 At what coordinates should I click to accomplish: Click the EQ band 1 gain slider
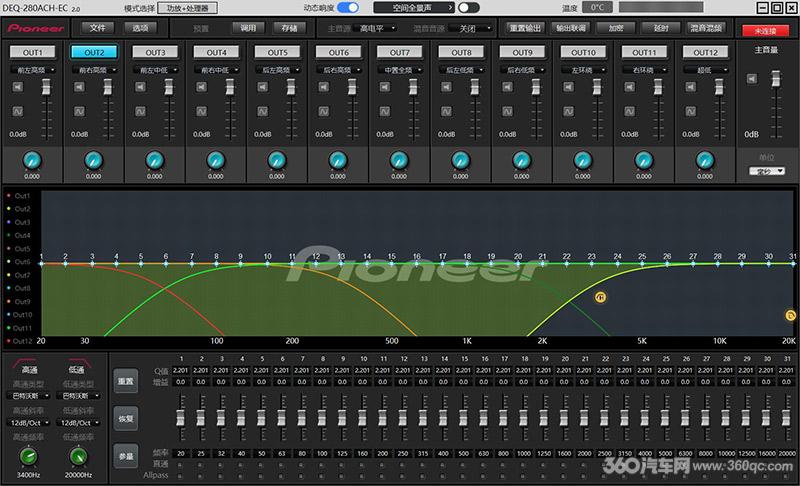pyautogui.click(x=181, y=418)
